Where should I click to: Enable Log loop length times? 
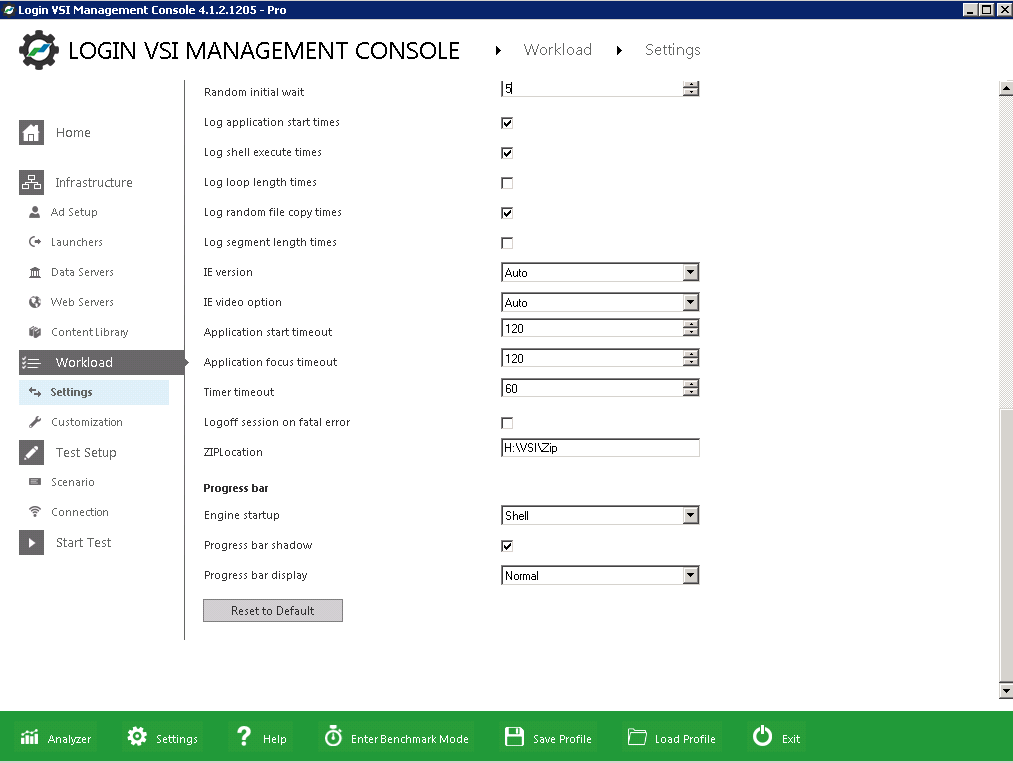507,183
